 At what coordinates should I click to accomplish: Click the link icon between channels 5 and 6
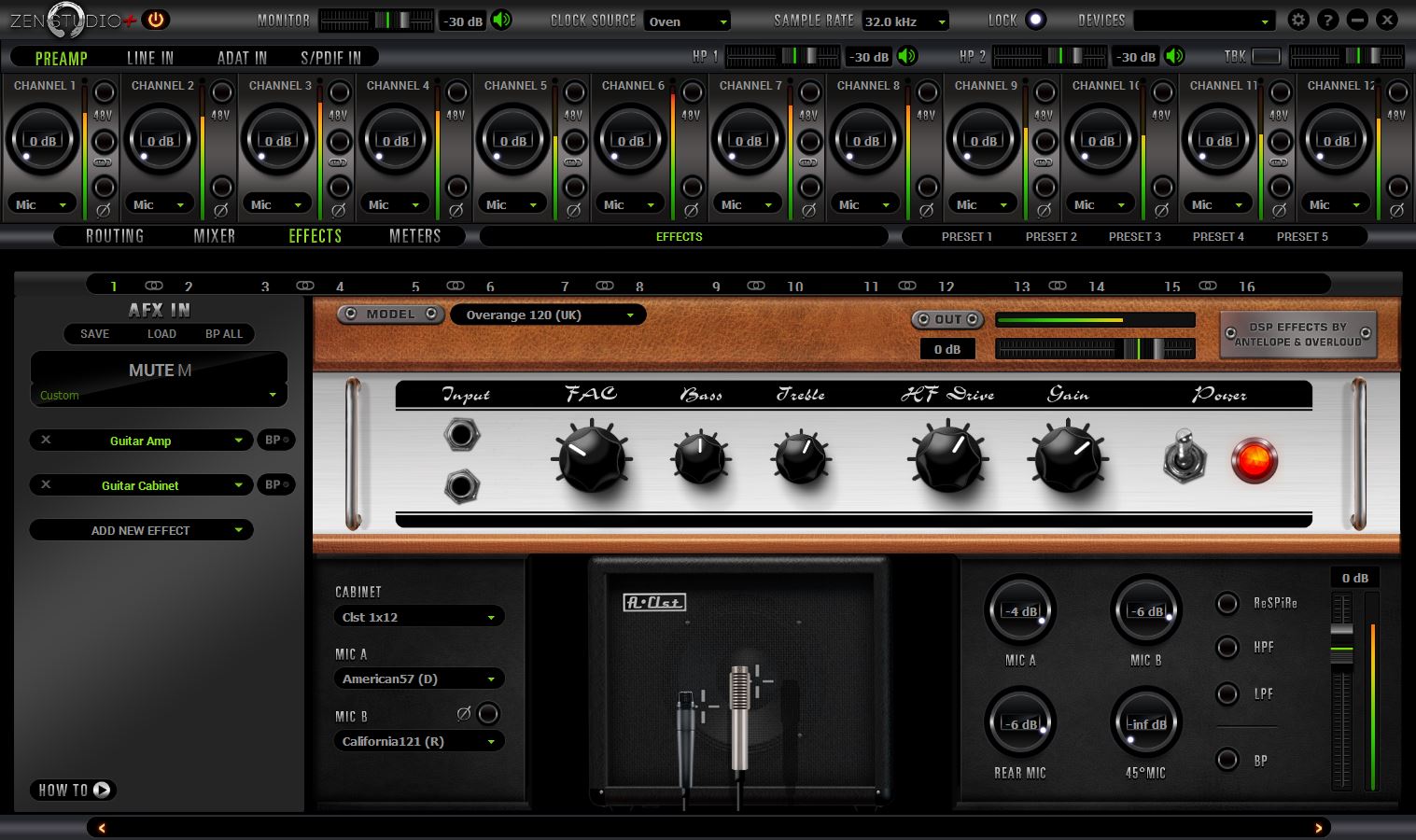(456, 286)
